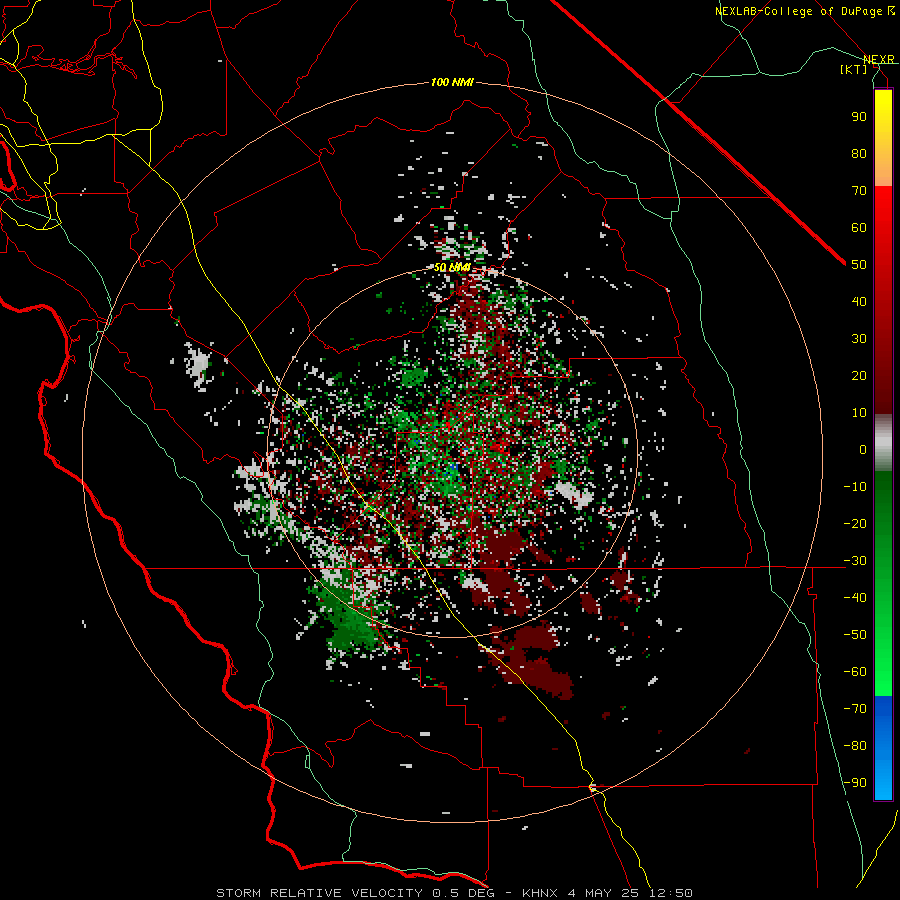Click the 10 value on the velocity scale
900x900 pixels.
859,413
